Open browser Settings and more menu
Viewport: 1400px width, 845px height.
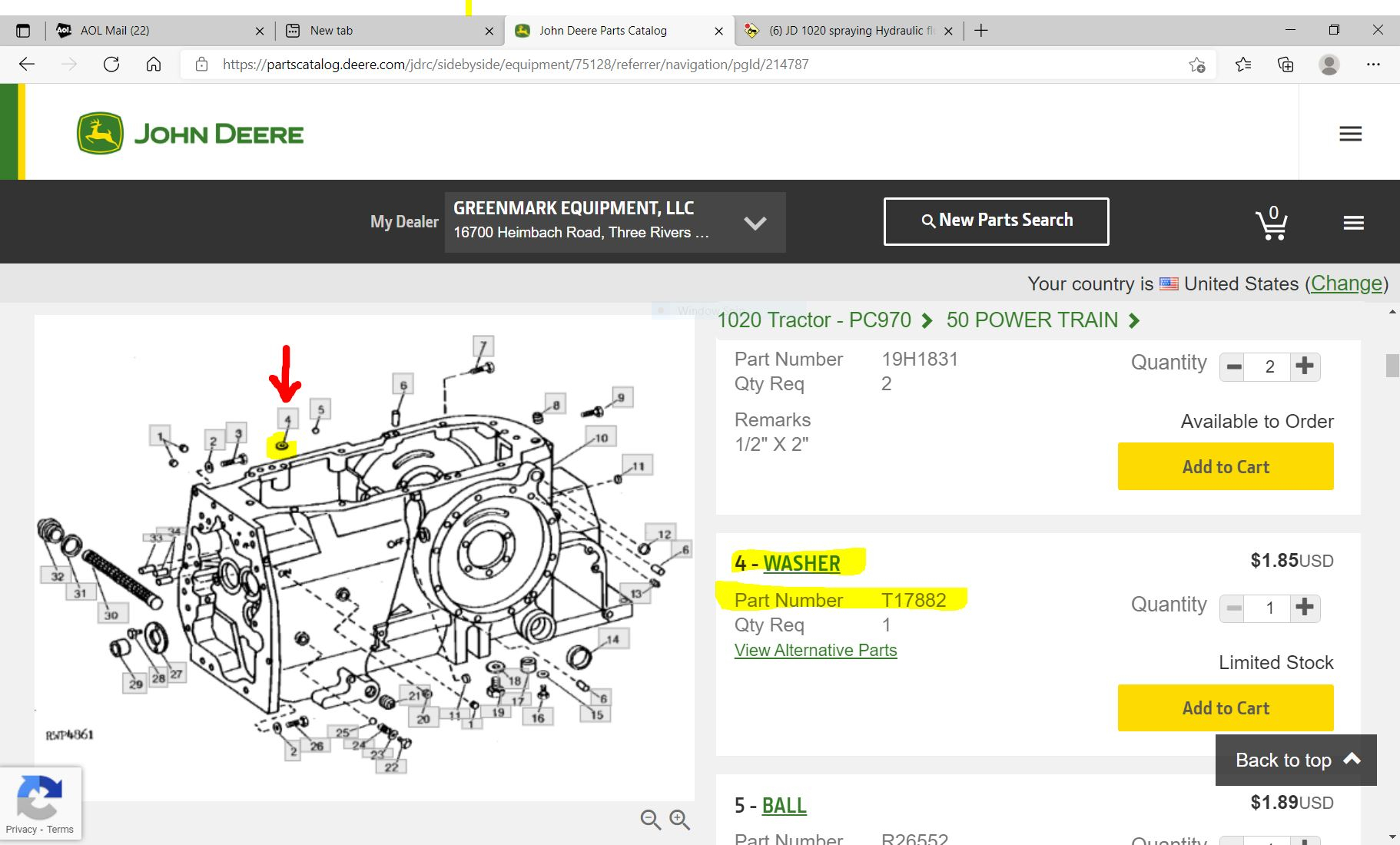coord(1373,65)
